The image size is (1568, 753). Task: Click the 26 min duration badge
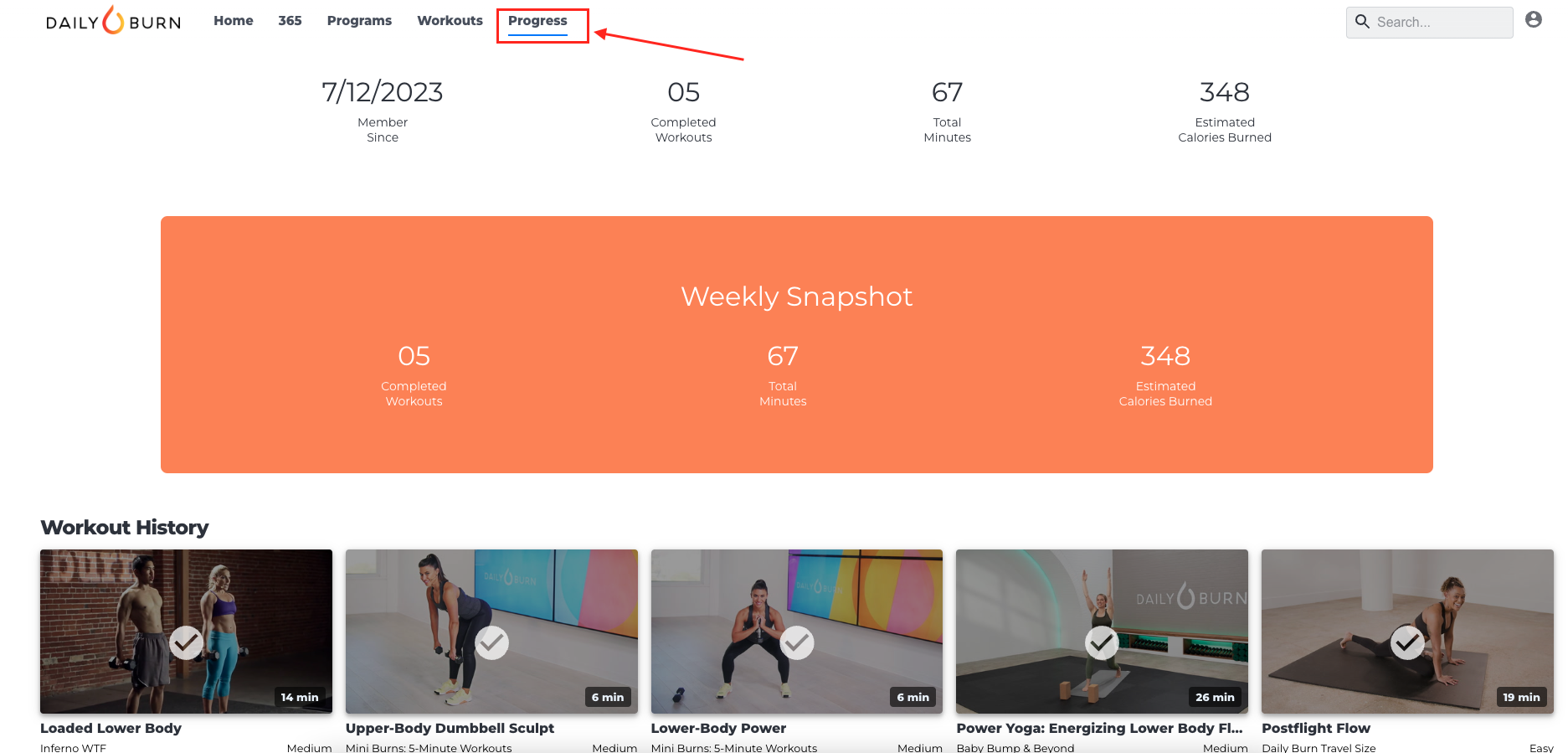coord(1215,697)
